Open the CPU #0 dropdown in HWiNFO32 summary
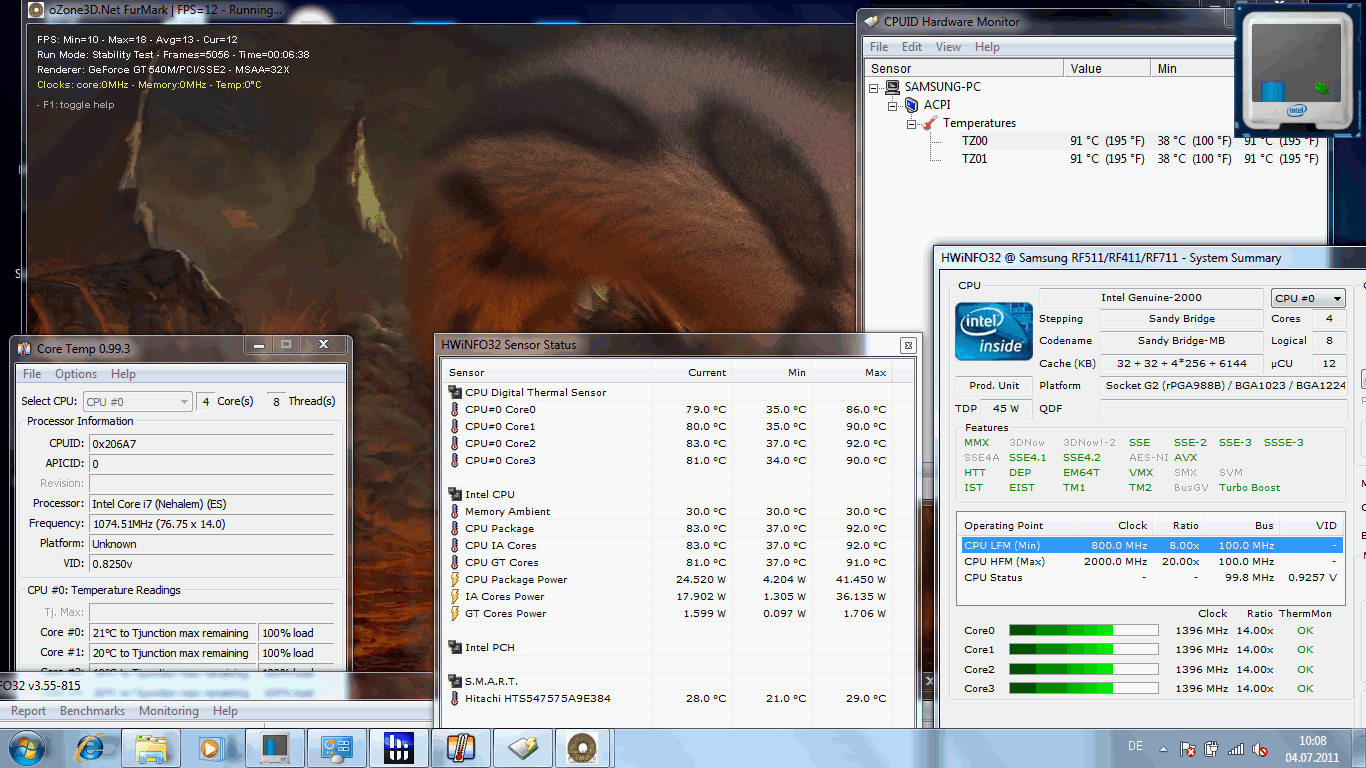1366x768 pixels. pyautogui.click(x=1308, y=298)
